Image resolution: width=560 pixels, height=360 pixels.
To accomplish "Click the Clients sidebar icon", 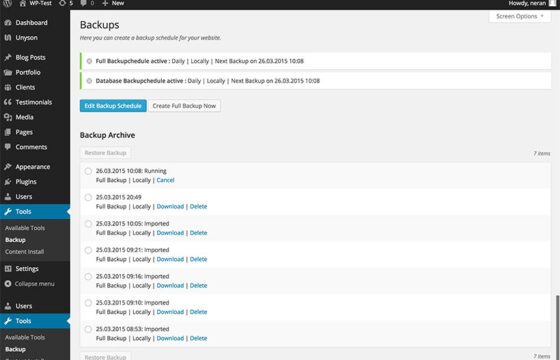I will tap(8, 88).
